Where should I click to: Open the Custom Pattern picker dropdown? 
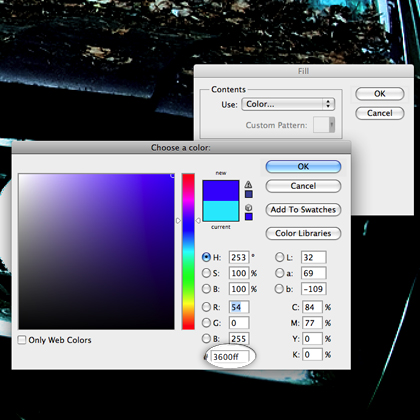coord(324,125)
